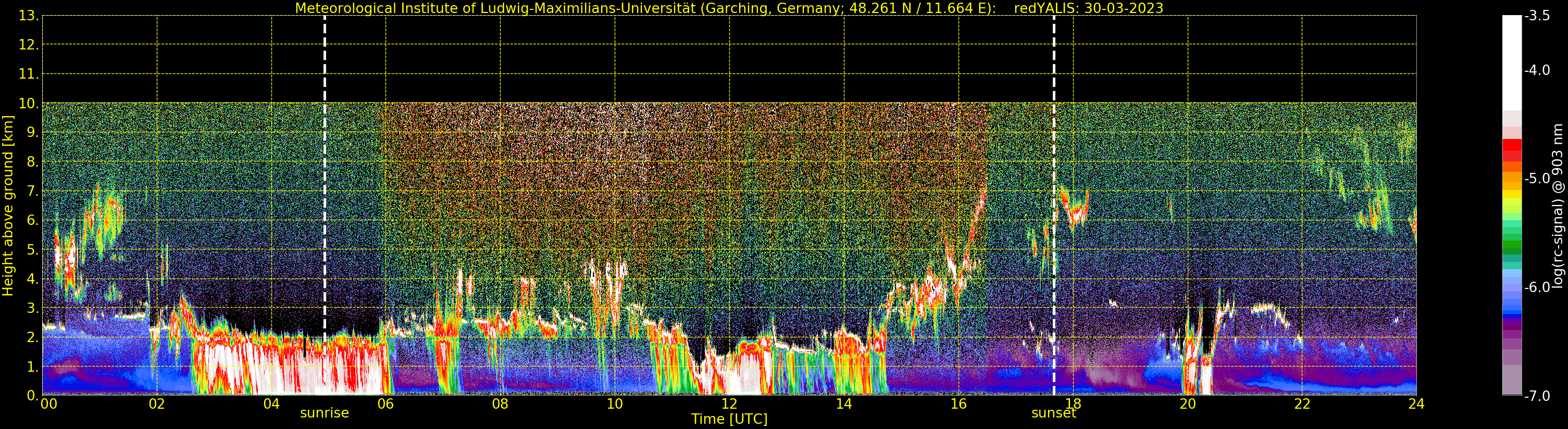Click the '-4.0' colorbar tick label
Image resolution: width=1568 pixels, height=429 pixels.
click(1537, 71)
